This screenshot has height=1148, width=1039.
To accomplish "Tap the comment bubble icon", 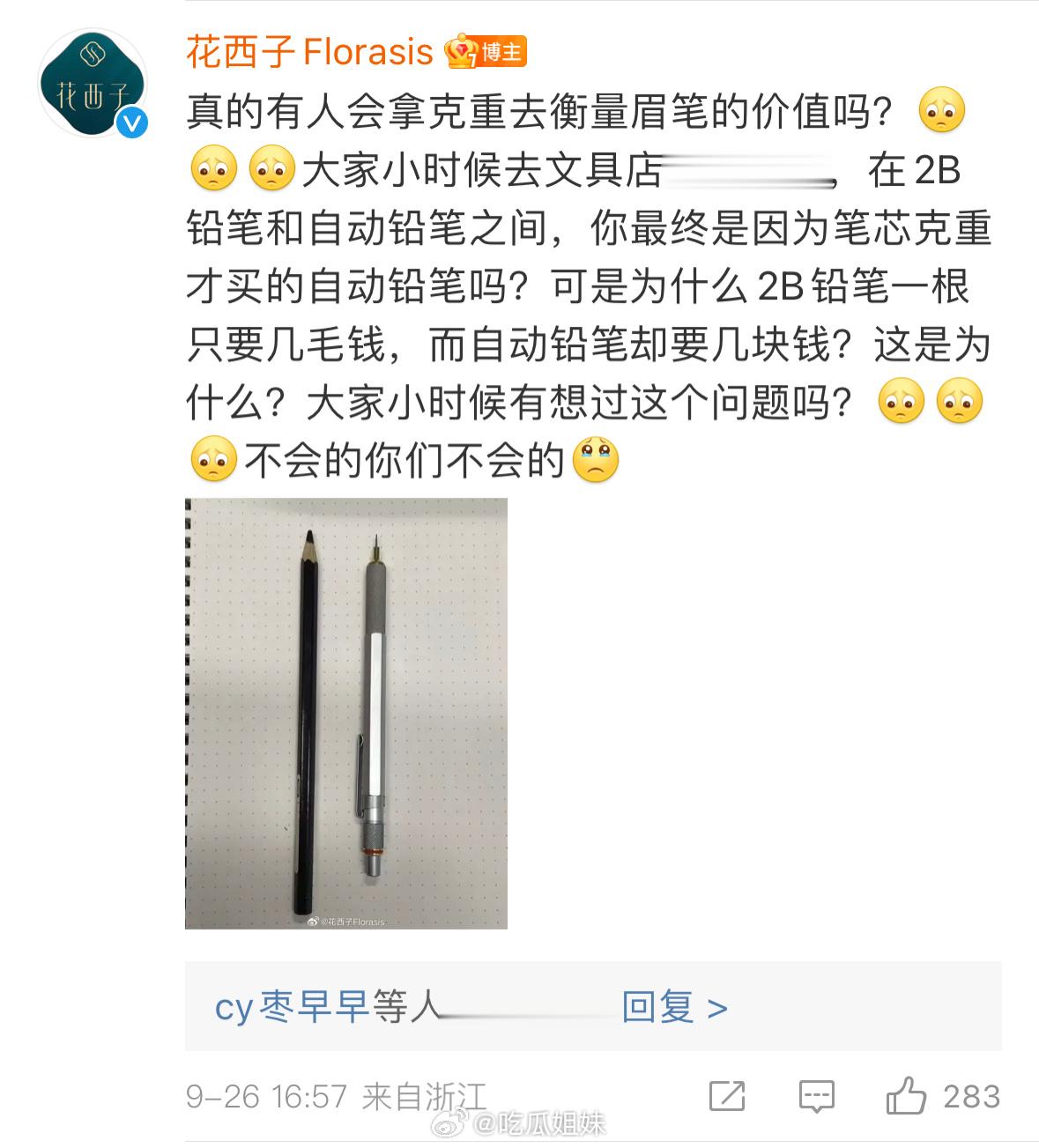I will (816, 1097).
